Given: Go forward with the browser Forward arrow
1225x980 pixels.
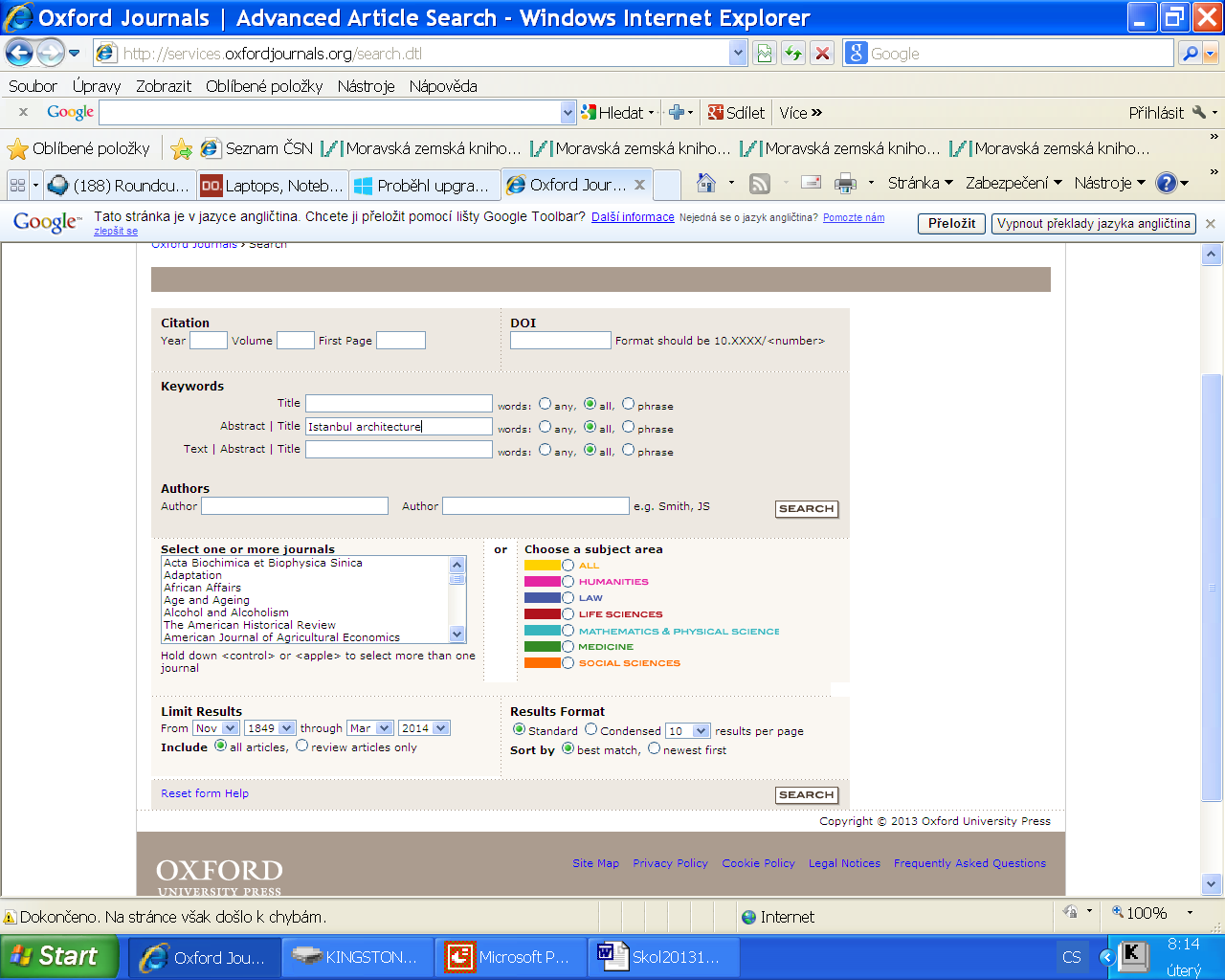Looking at the screenshot, I should [50, 54].
